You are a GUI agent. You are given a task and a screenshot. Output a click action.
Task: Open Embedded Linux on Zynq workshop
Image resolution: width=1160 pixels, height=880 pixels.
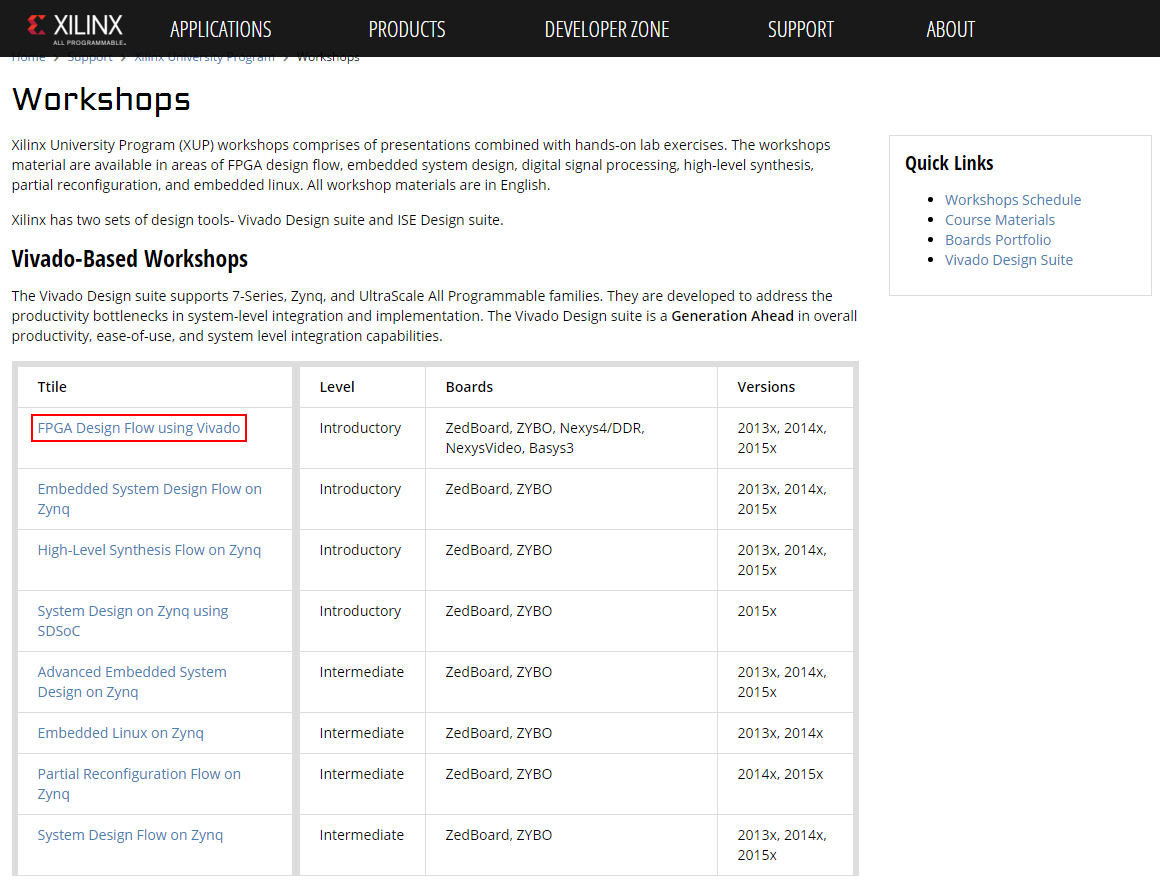tap(121, 733)
